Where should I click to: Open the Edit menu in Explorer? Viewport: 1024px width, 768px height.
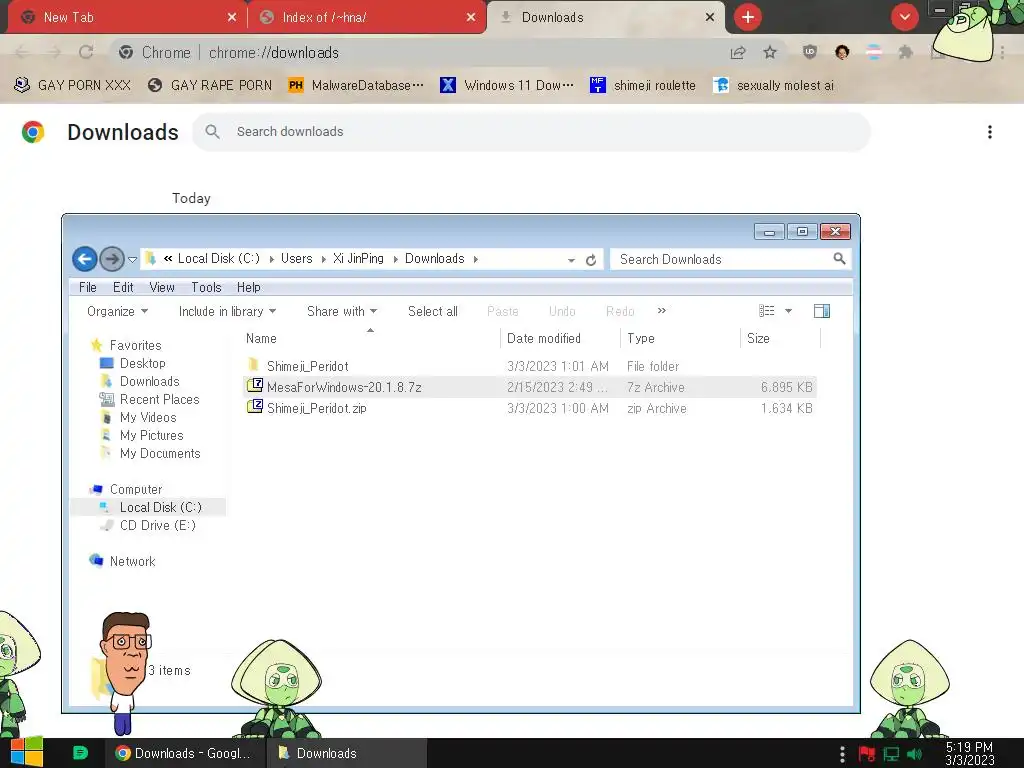point(123,287)
